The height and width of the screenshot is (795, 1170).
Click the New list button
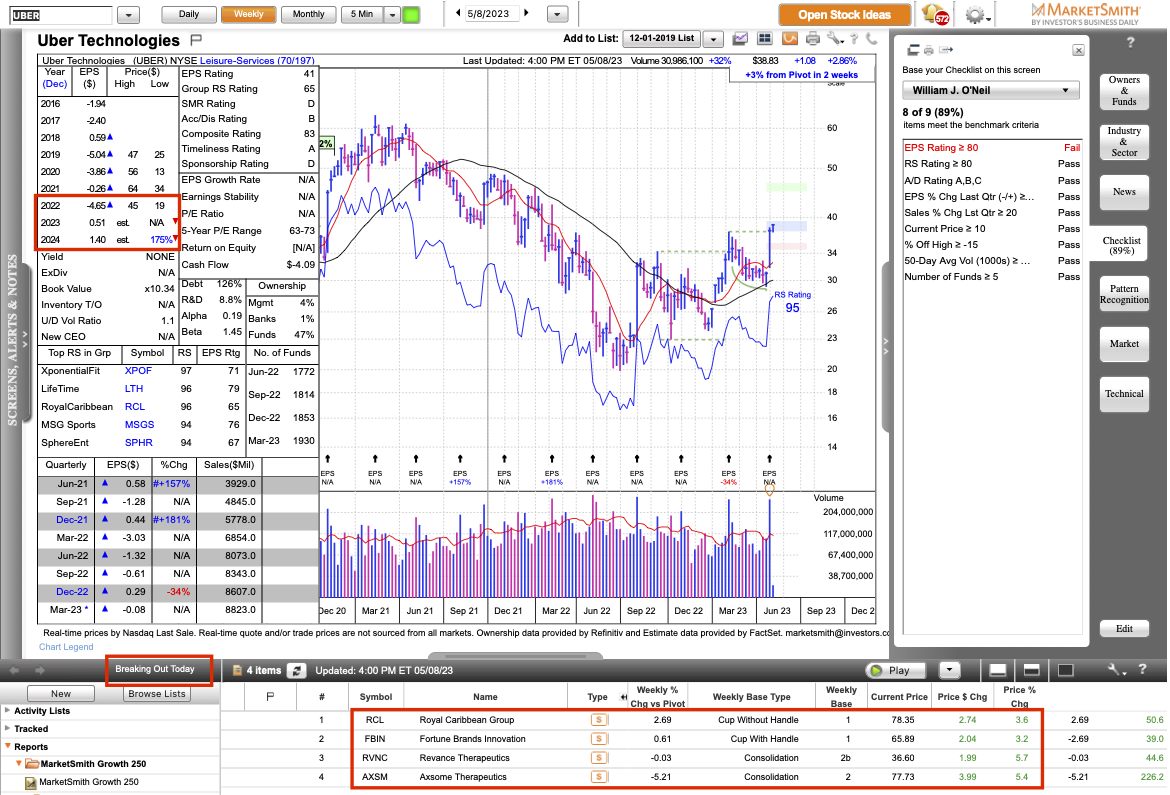(x=61, y=694)
